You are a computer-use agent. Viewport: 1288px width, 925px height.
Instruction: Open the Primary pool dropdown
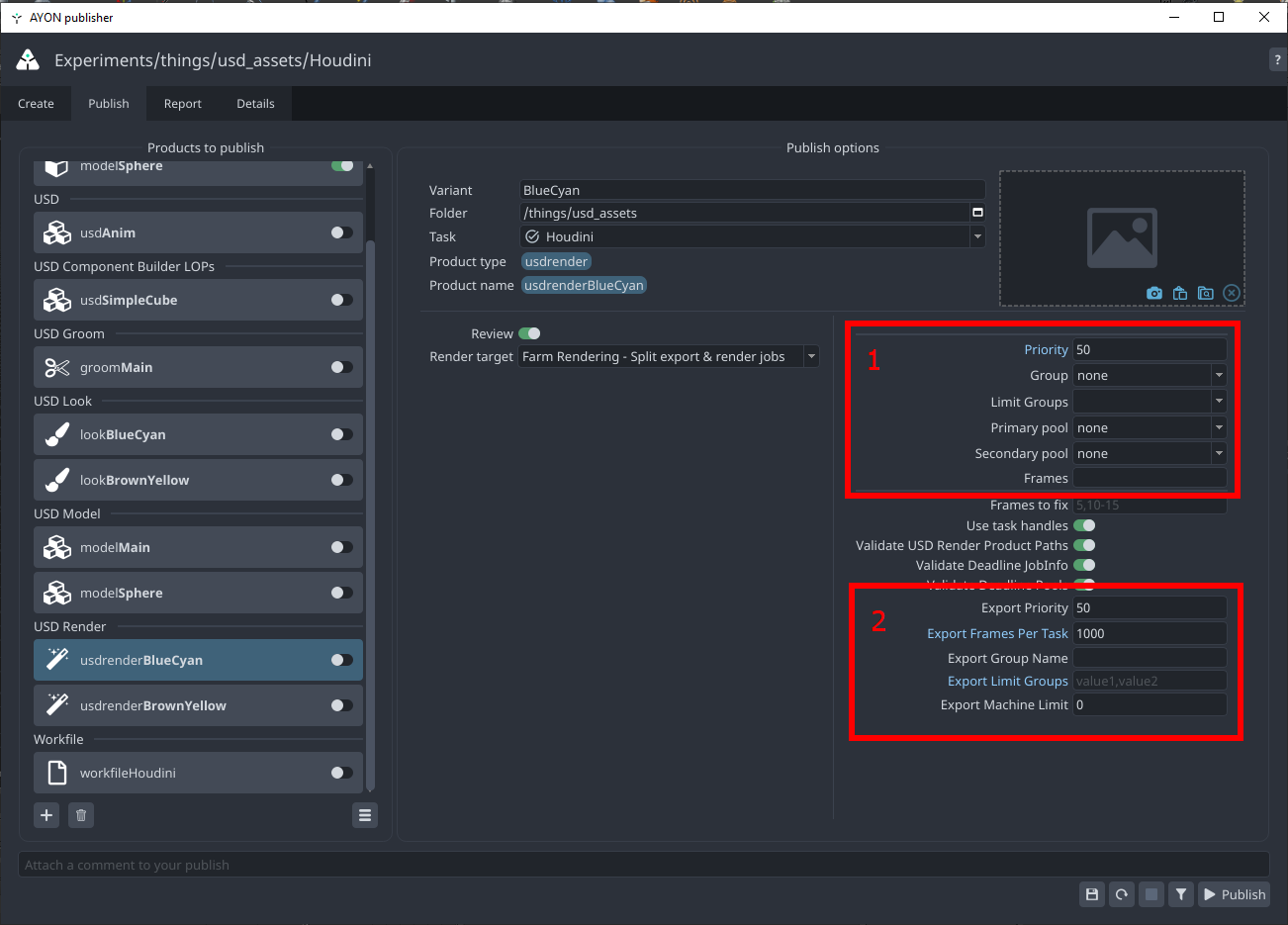tap(1219, 427)
